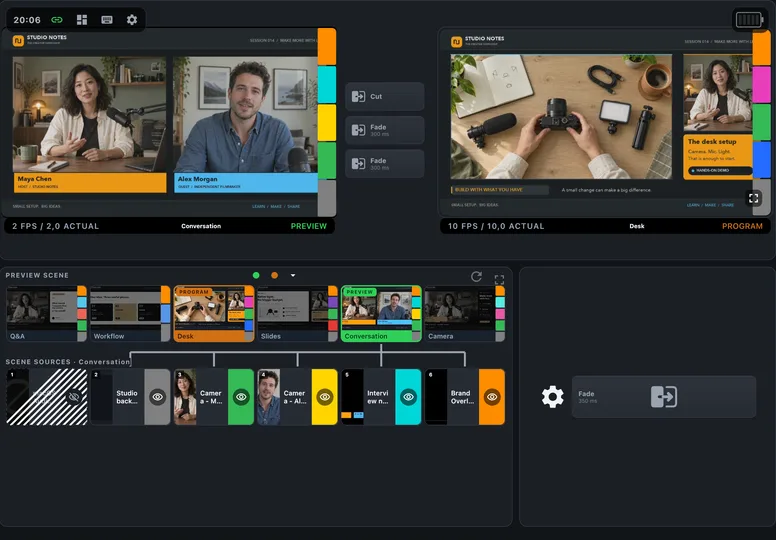Screen dimensions: 776x540
Task: Select the Q&A scene
Action: pyautogui.click(x=47, y=314)
